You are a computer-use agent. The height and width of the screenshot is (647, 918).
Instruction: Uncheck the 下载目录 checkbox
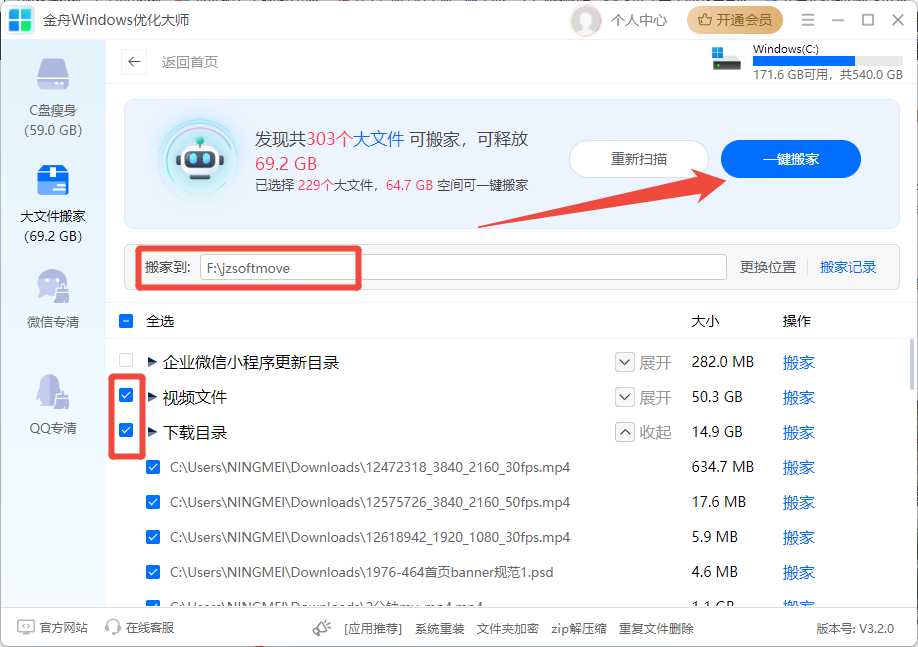click(x=126, y=430)
